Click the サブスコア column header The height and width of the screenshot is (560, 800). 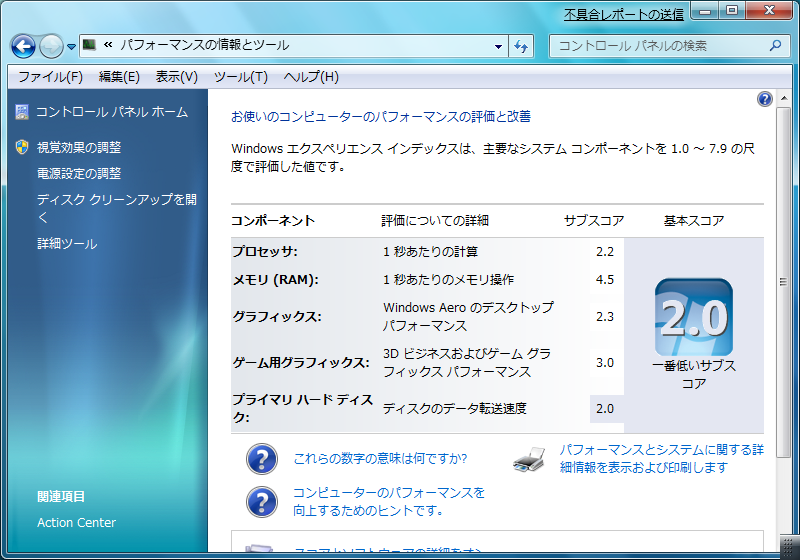(594, 220)
